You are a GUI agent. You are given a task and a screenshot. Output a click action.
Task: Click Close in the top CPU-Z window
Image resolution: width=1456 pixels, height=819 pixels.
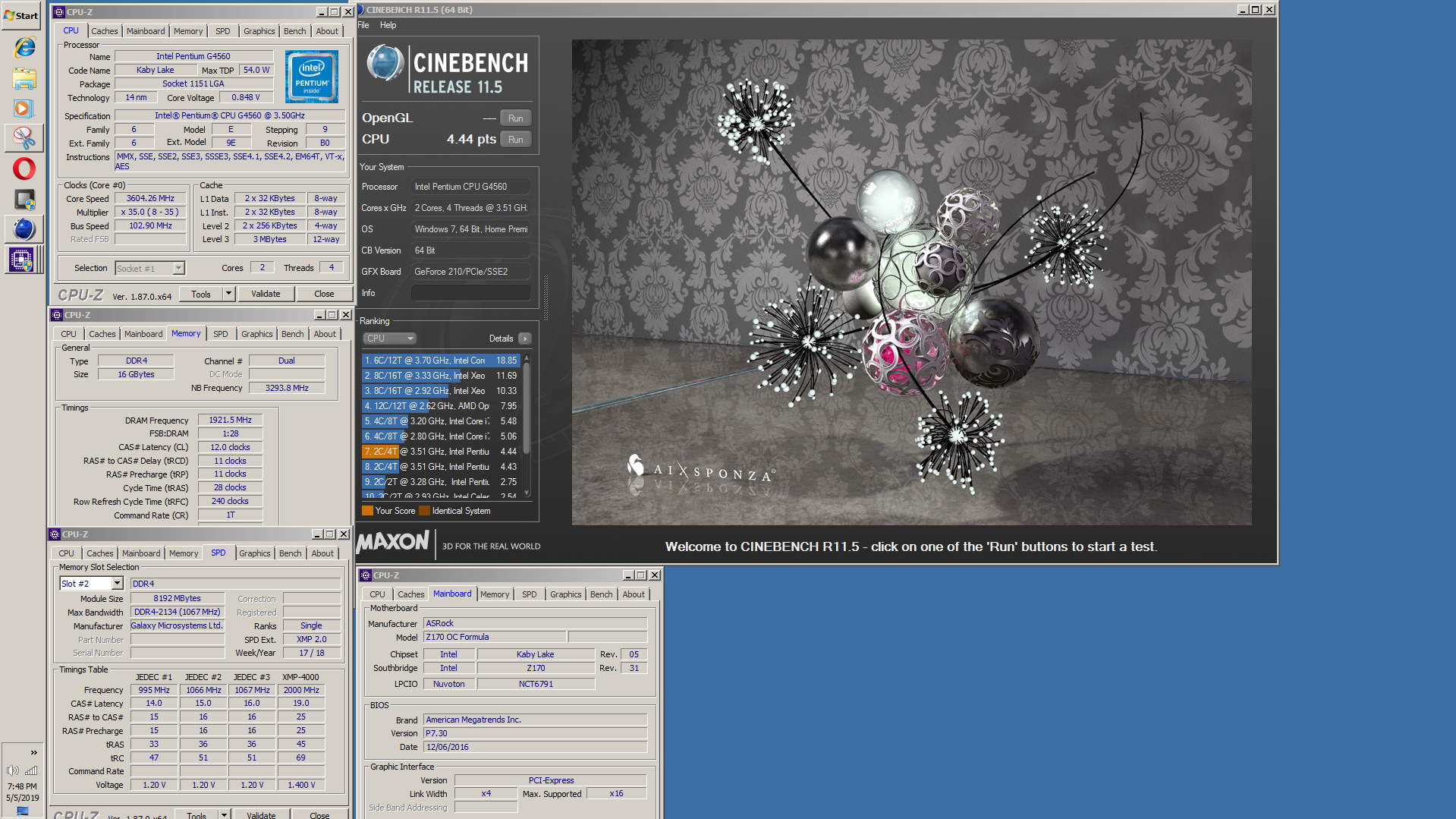[x=324, y=294]
